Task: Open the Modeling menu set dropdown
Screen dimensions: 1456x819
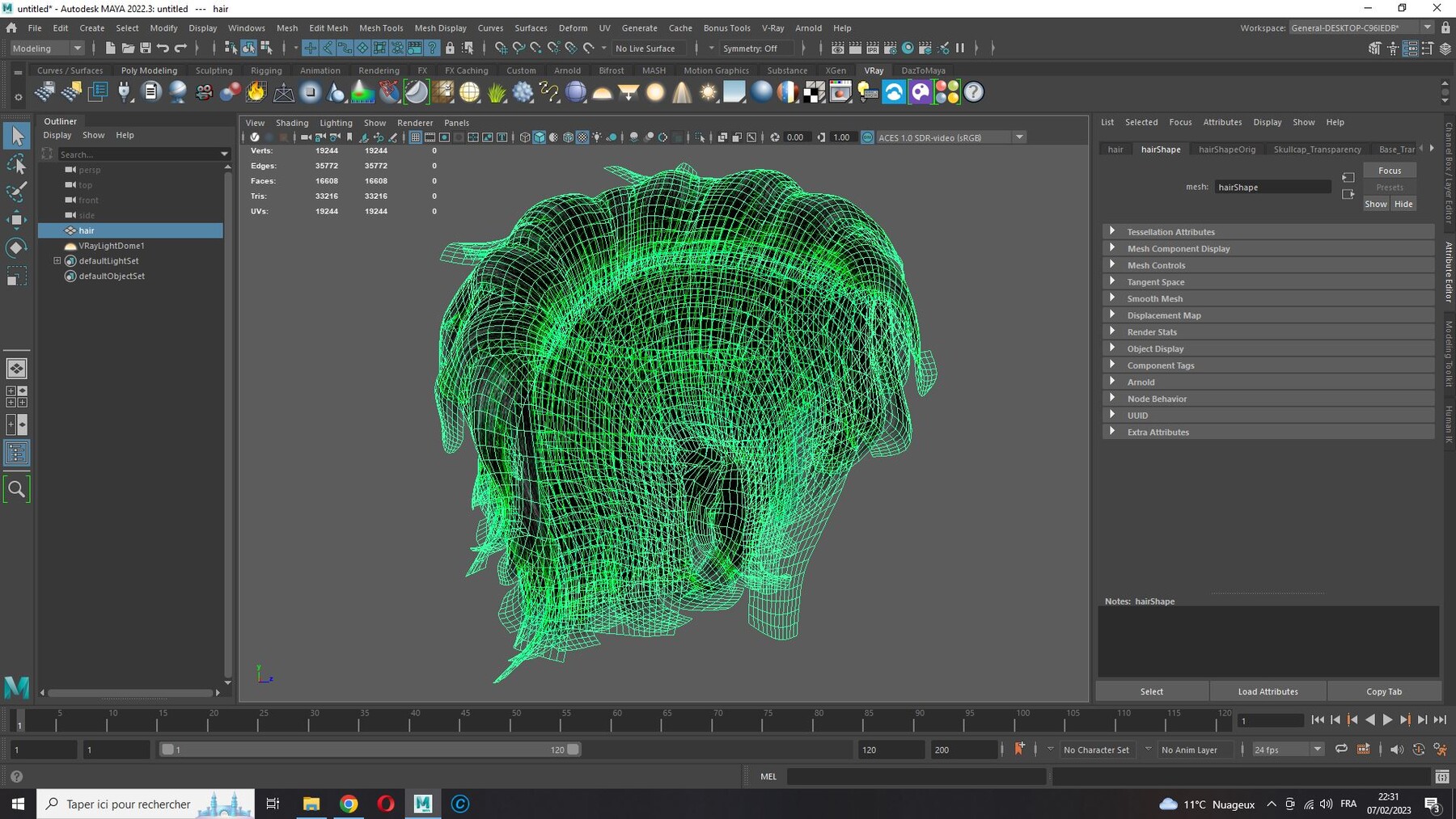Action: click(x=47, y=49)
